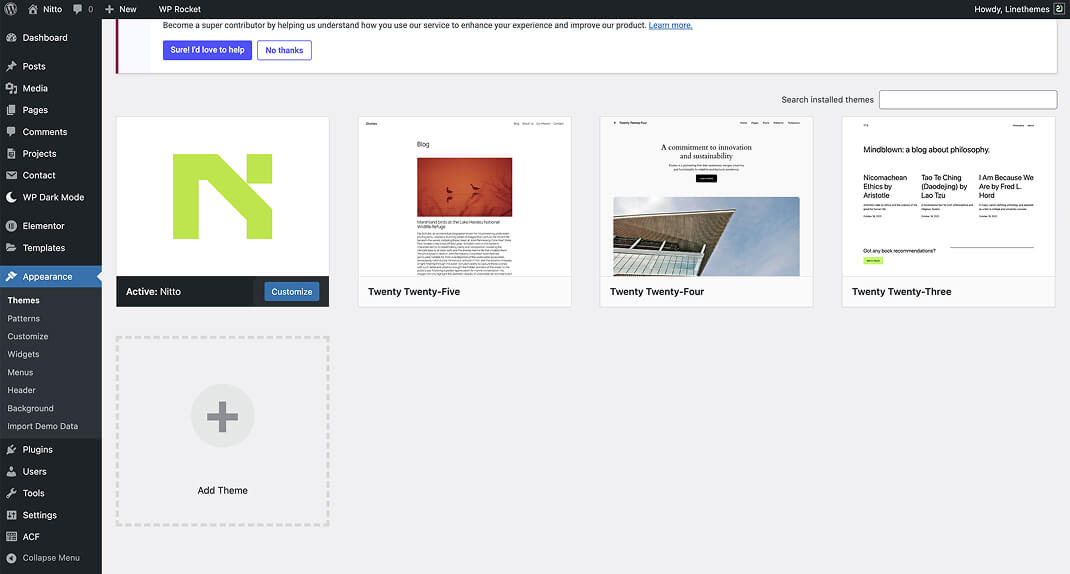Click the plus icon beside New
The image size is (1070, 574).
(109, 9)
